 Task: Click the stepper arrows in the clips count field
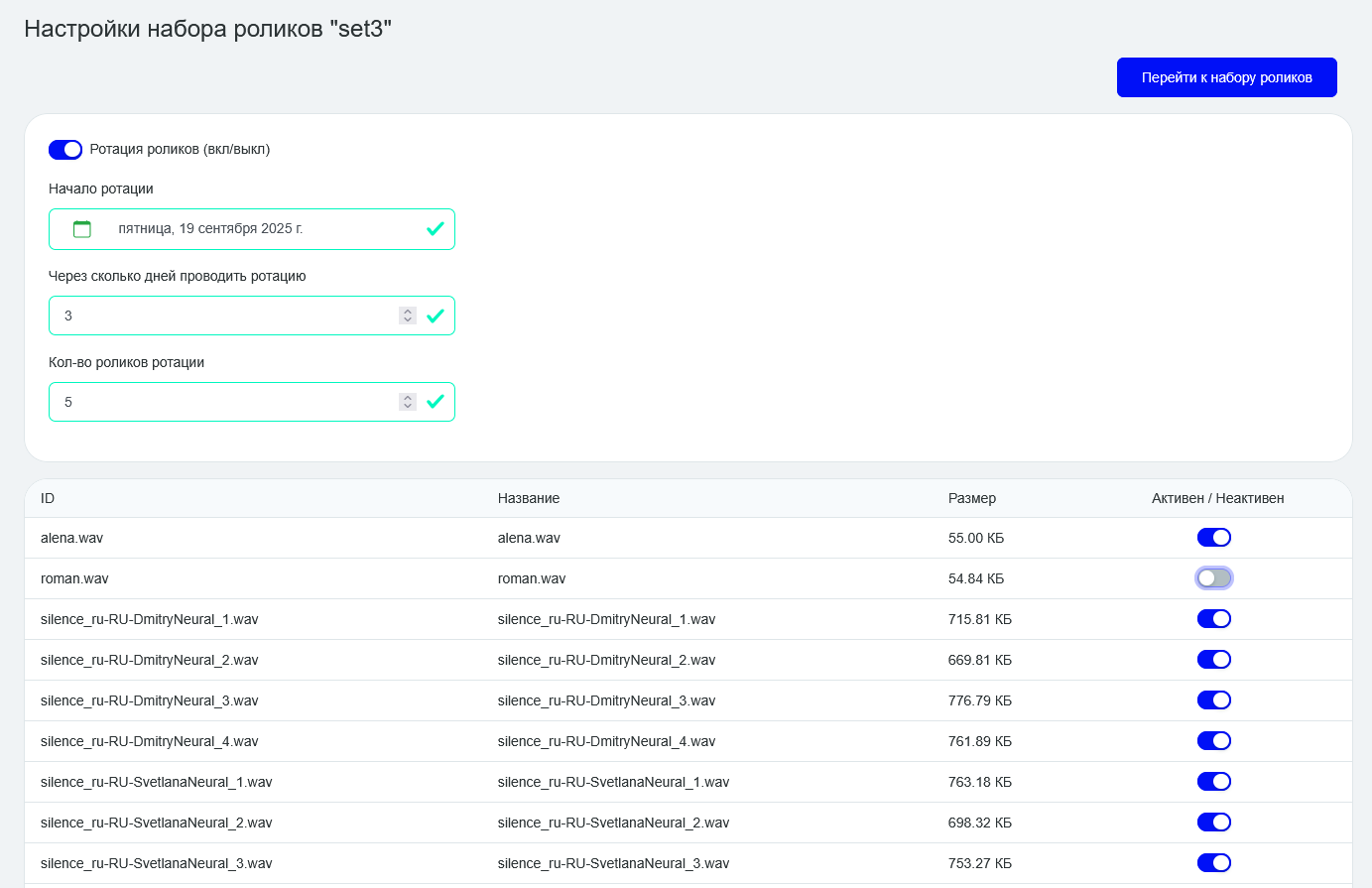(407, 402)
